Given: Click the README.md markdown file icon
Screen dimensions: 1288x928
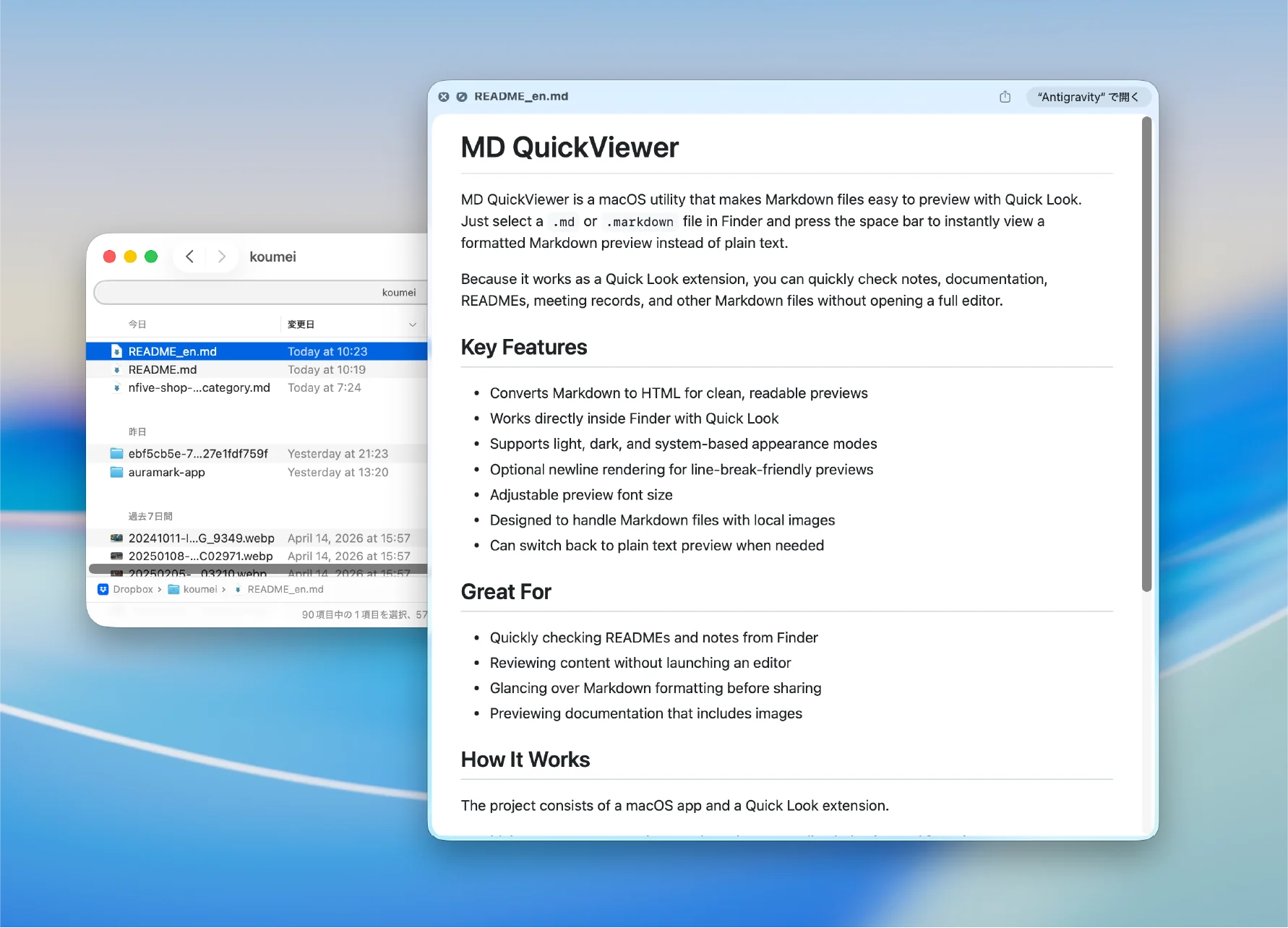Looking at the screenshot, I should click(116, 369).
